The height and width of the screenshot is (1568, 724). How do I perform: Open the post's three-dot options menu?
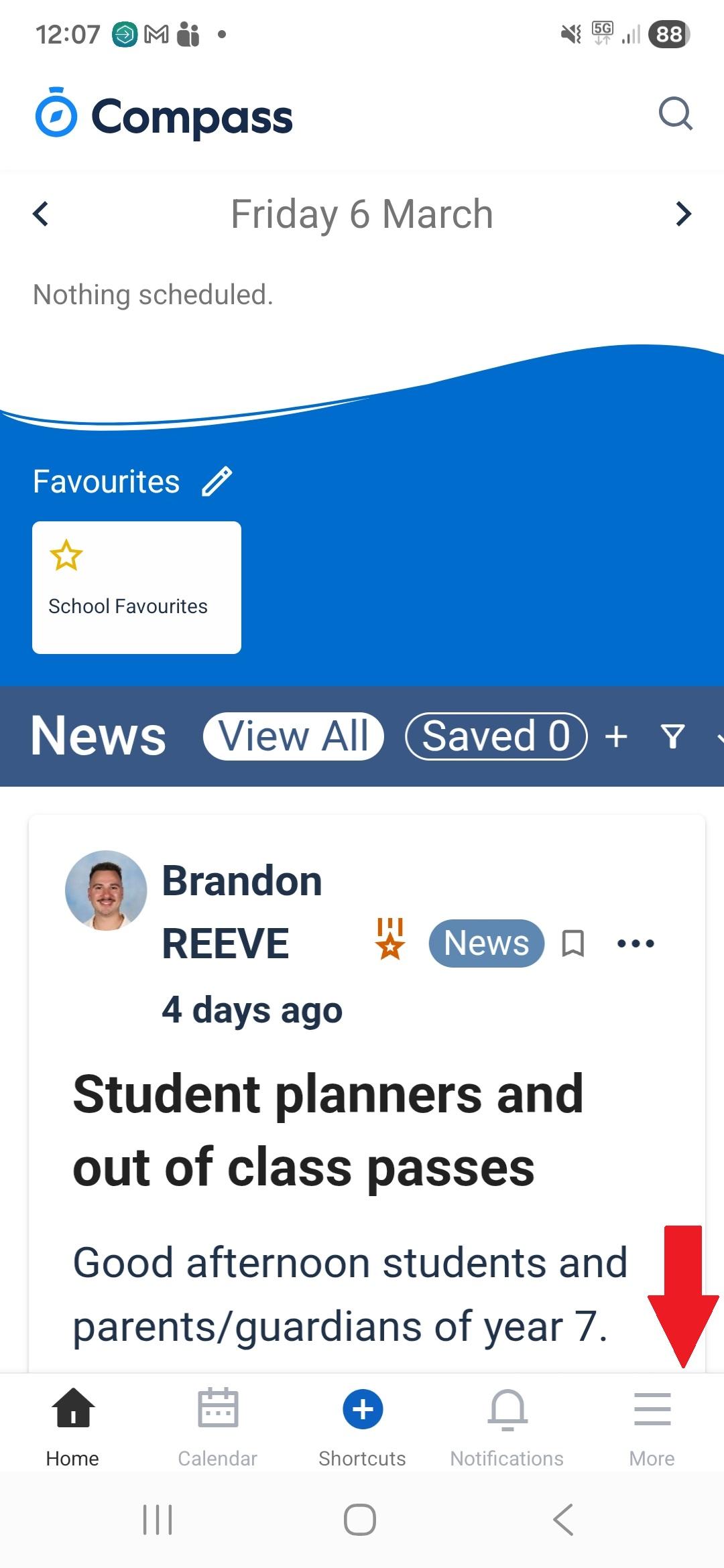coord(635,943)
